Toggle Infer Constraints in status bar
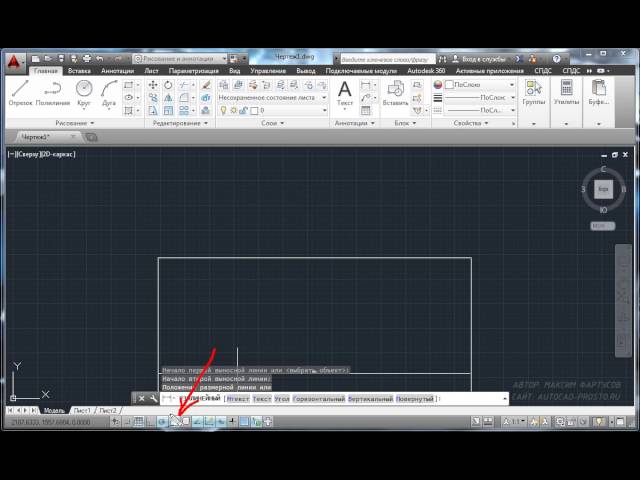 pyautogui.click(x=116, y=422)
